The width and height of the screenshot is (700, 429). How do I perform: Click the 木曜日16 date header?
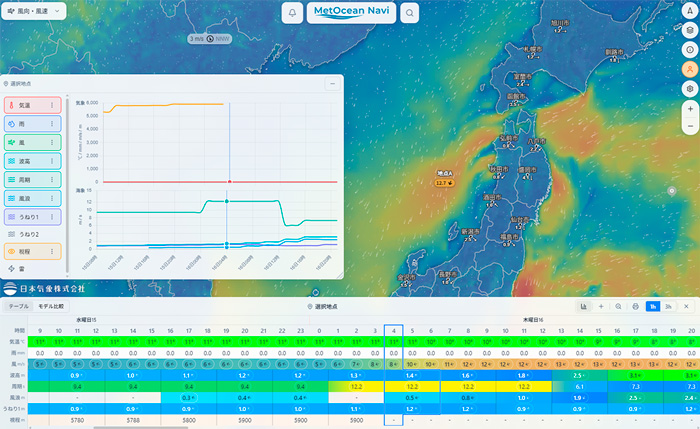(533, 320)
